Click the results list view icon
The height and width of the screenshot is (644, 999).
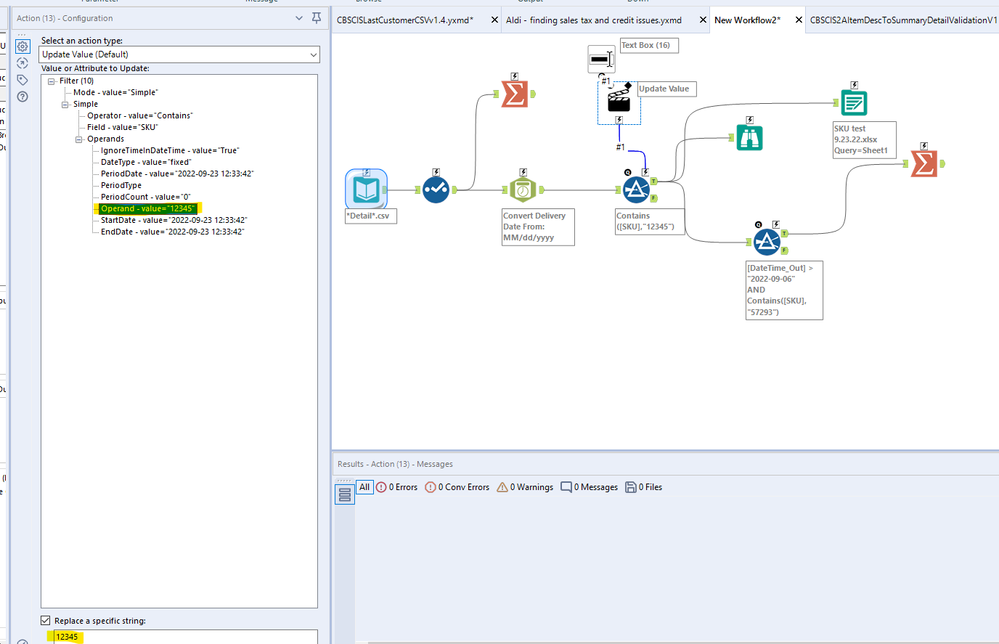[345, 494]
